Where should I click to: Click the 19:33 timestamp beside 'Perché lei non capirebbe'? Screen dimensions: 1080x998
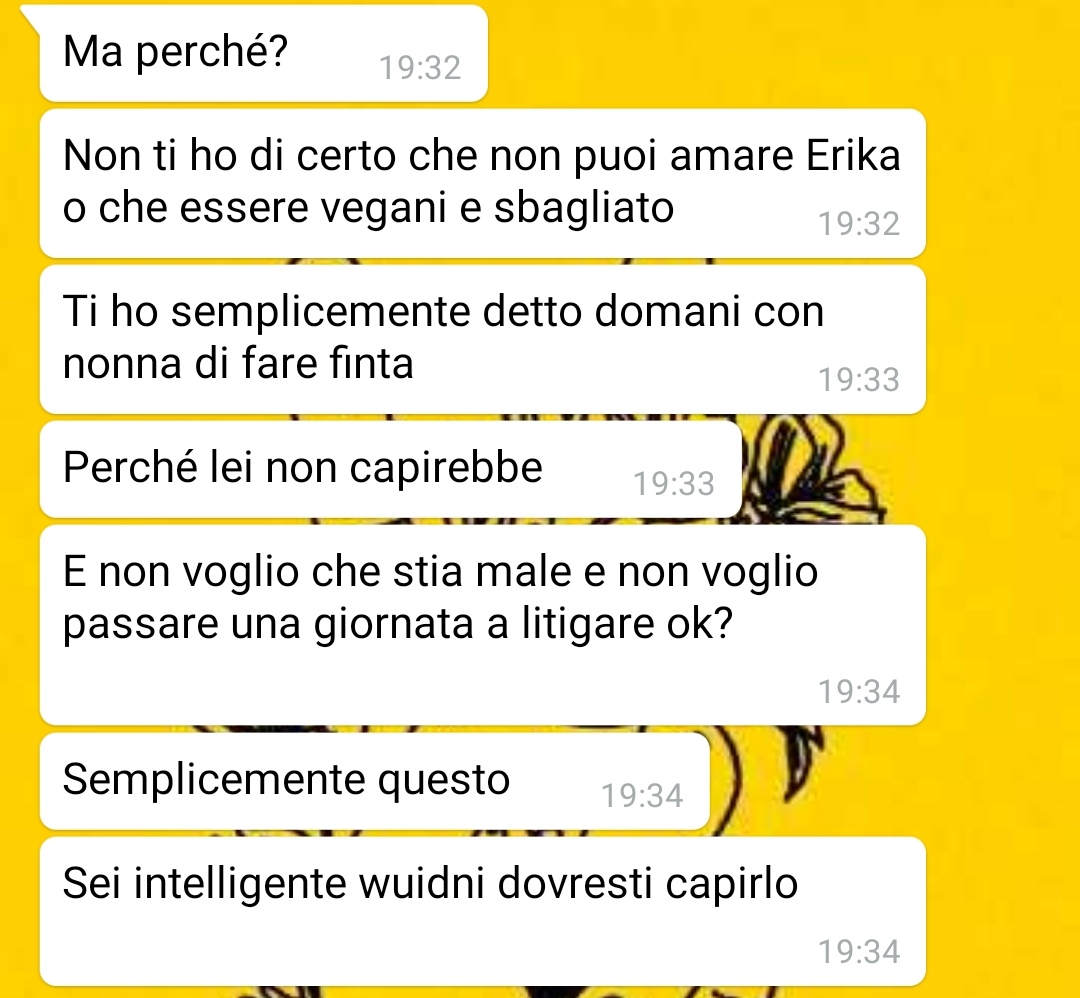pyautogui.click(x=674, y=484)
